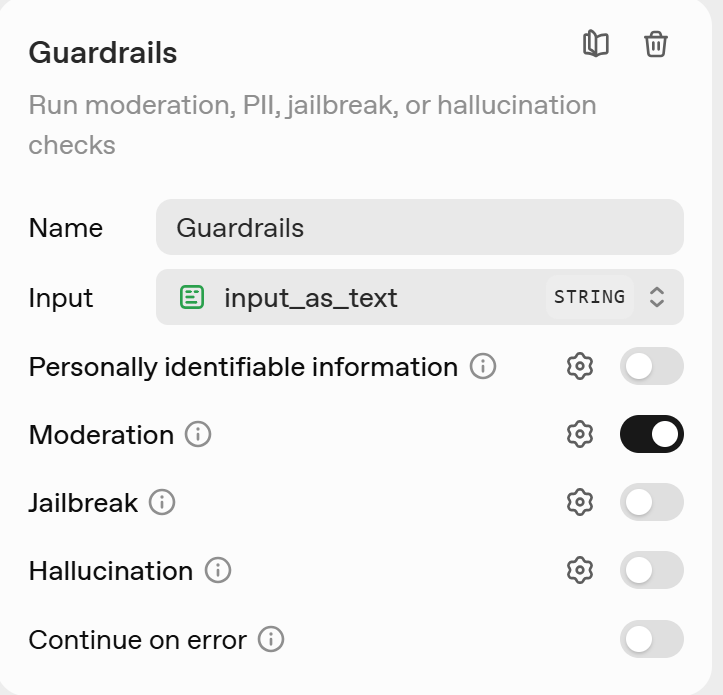
Task: Enable the Jailbreak toggle
Action: [x=652, y=502]
